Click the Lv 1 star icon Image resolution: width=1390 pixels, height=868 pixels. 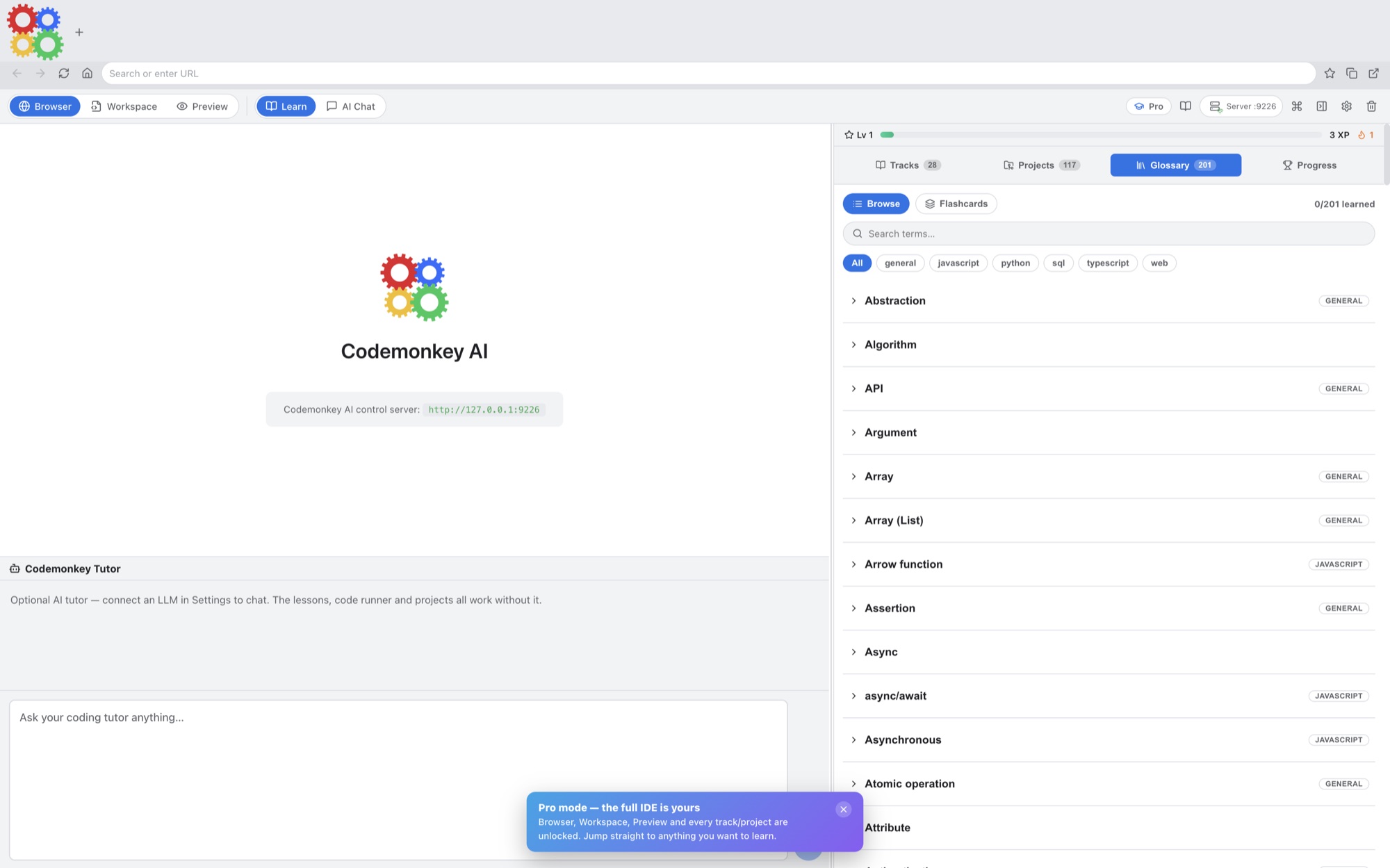click(849, 135)
